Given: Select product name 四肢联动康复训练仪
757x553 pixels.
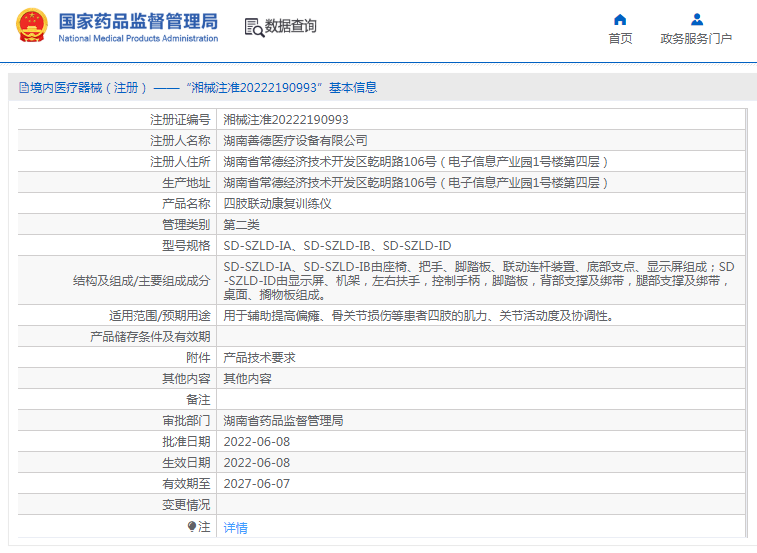Looking at the screenshot, I should (x=278, y=204).
